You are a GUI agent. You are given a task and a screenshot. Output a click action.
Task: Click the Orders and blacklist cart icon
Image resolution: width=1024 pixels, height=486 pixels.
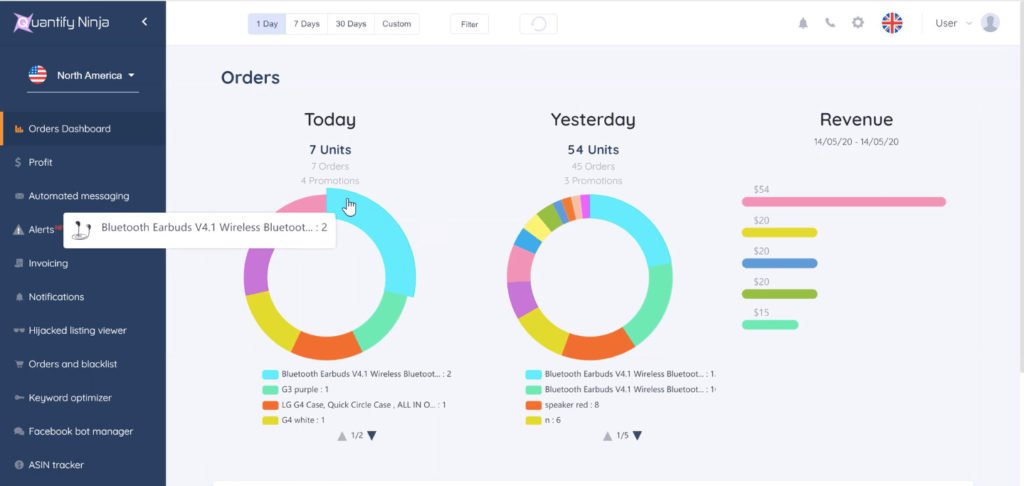19,364
